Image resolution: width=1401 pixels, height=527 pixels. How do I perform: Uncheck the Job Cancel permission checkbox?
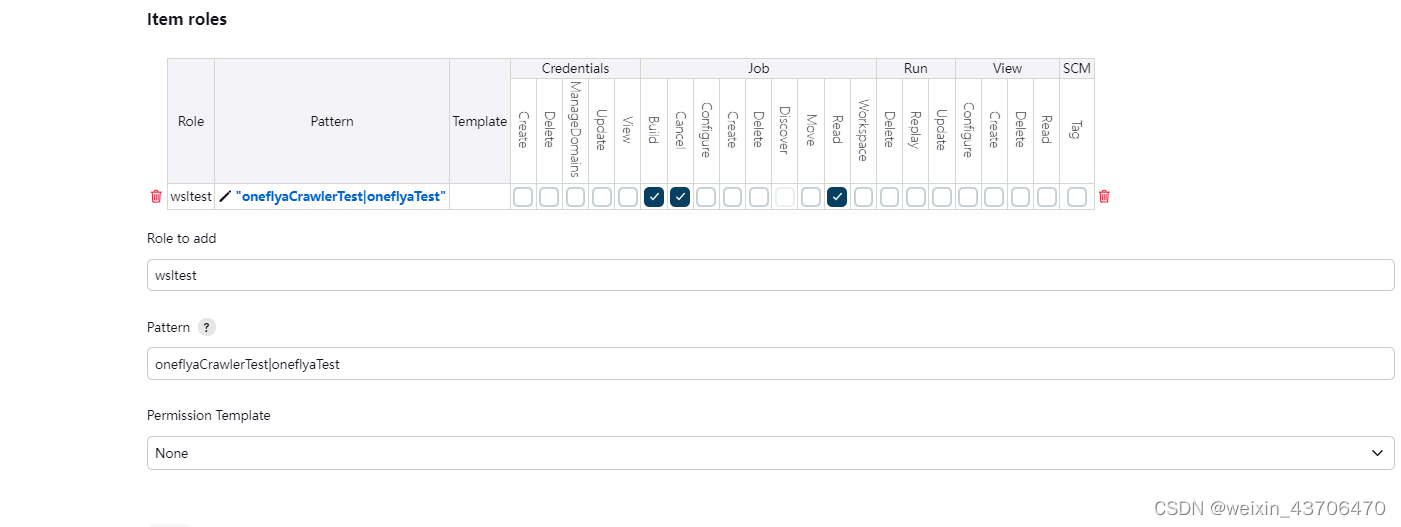click(680, 197)
